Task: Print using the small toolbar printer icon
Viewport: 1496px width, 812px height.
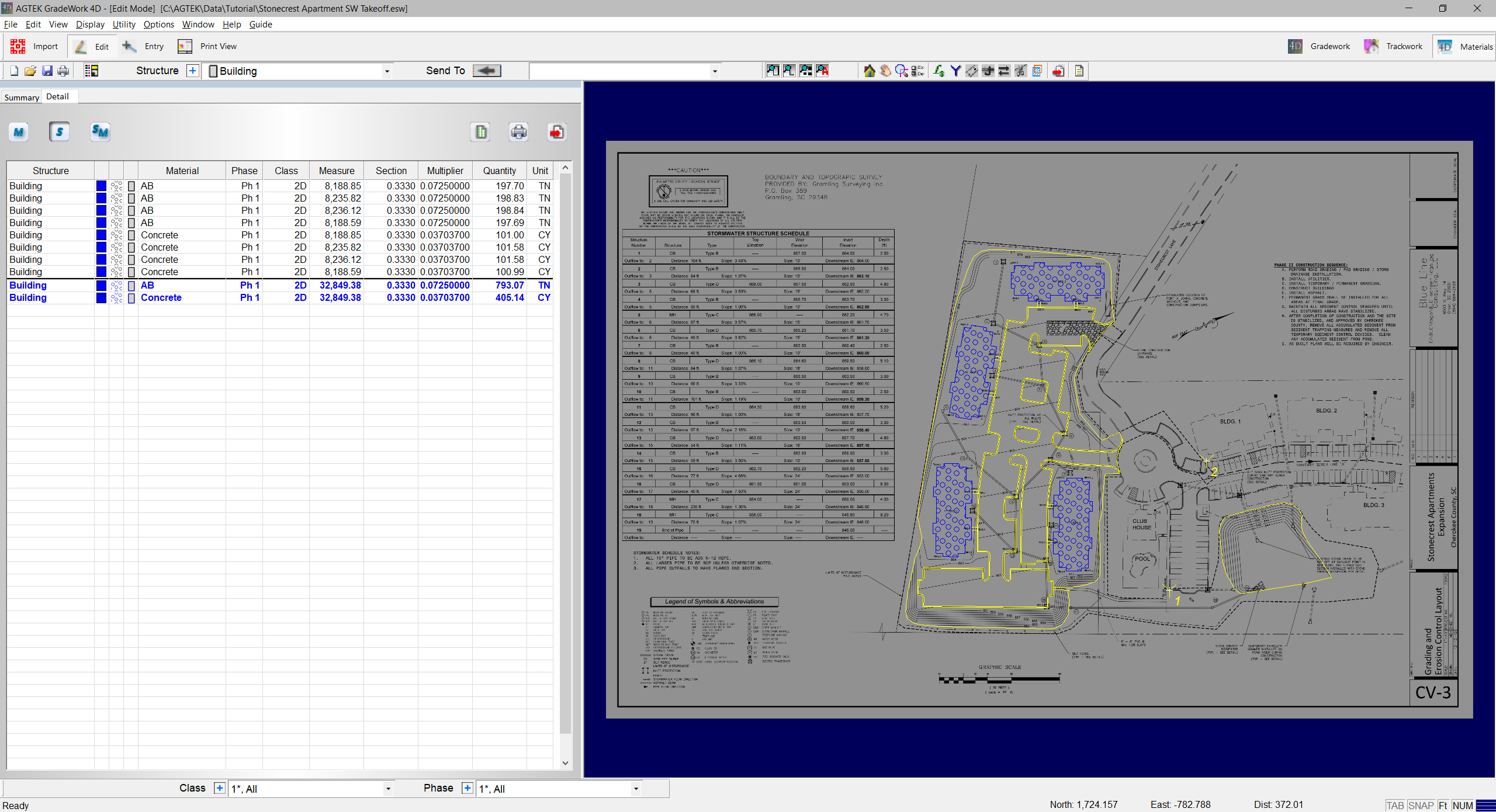Action: coord(63,71)
